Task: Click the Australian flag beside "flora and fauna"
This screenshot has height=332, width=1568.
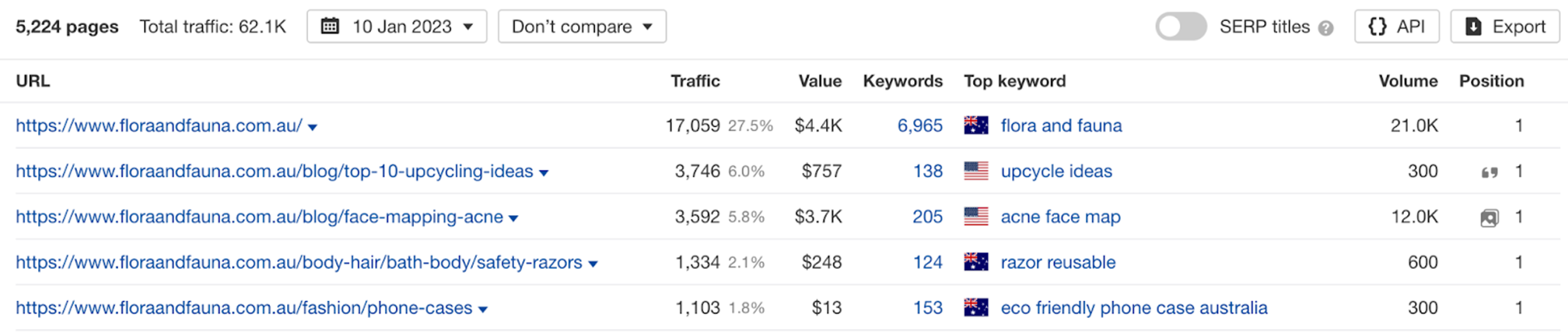Action: (x=976, y=126)
